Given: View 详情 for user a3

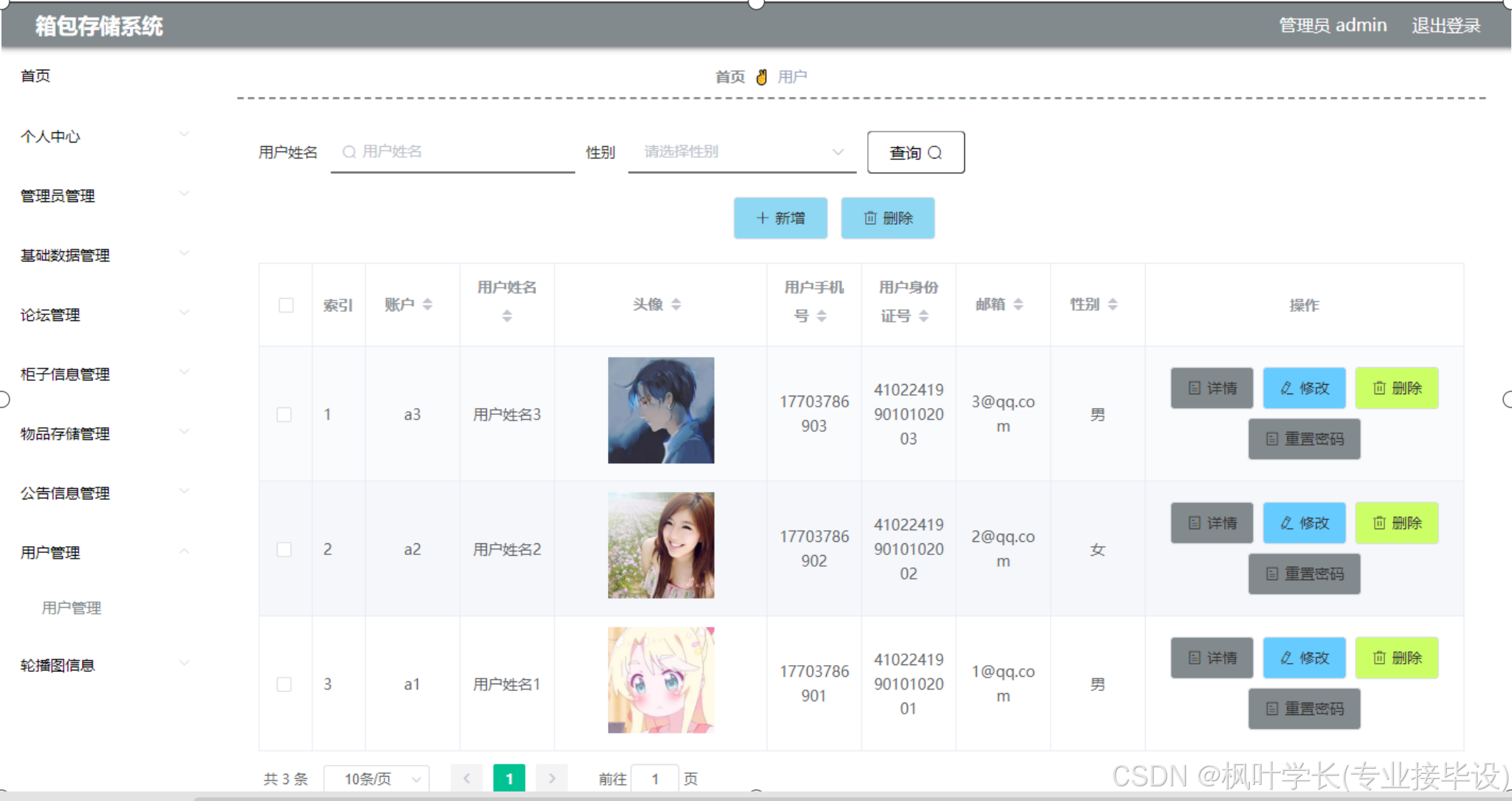Looking at the screenshot, I should click(x=1212, y=388).
